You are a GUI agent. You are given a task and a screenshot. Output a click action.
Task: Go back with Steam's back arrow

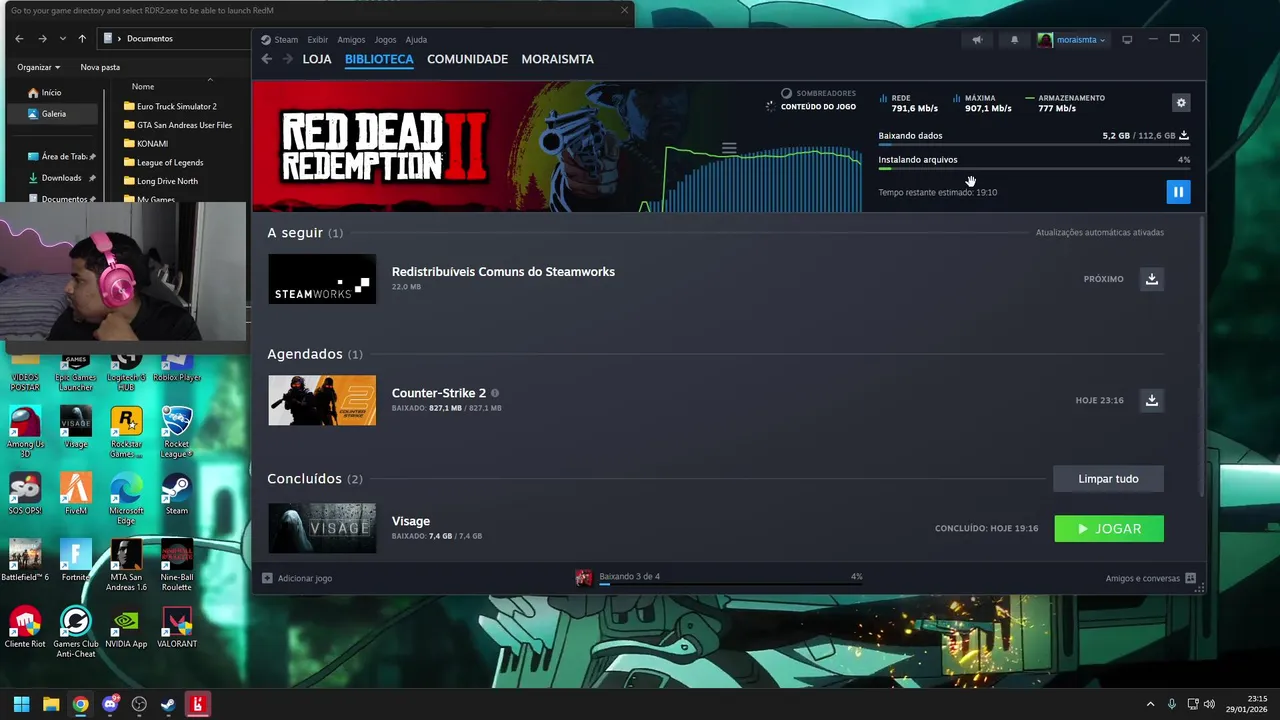267,59
